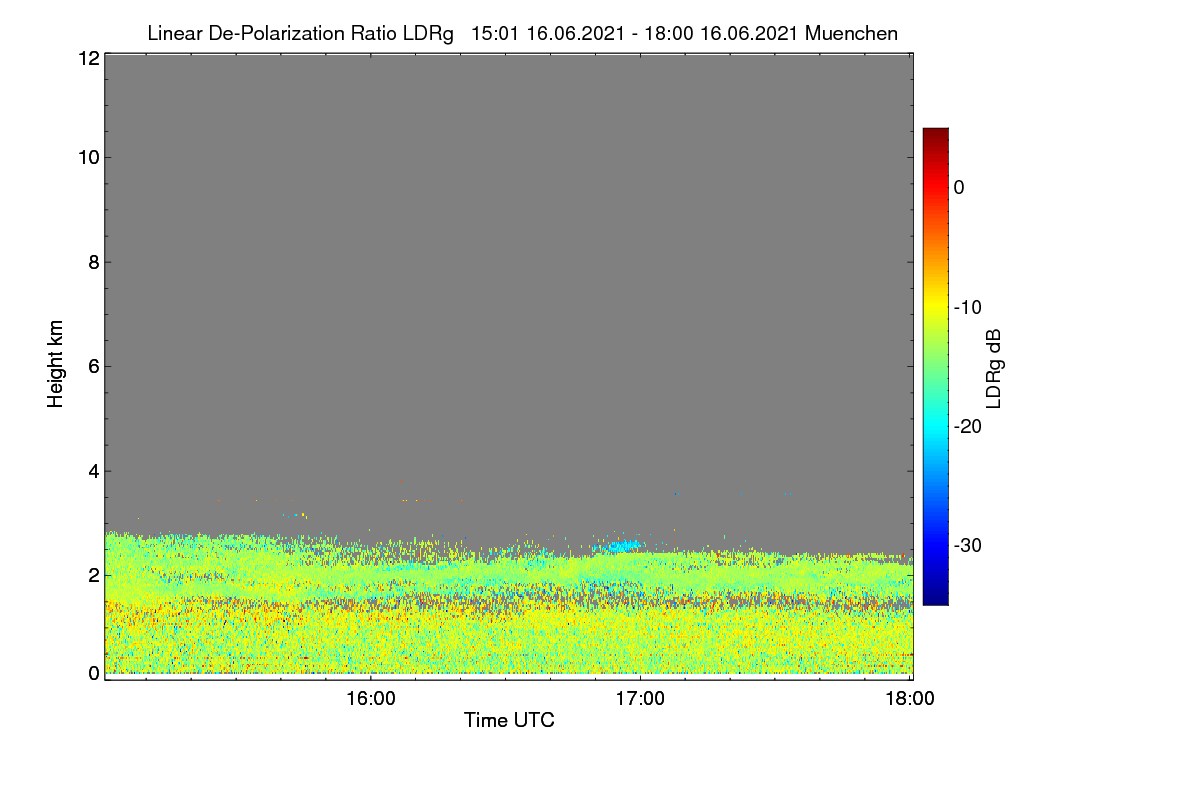Click the 12 km height tick label

(x=87, y=58)
